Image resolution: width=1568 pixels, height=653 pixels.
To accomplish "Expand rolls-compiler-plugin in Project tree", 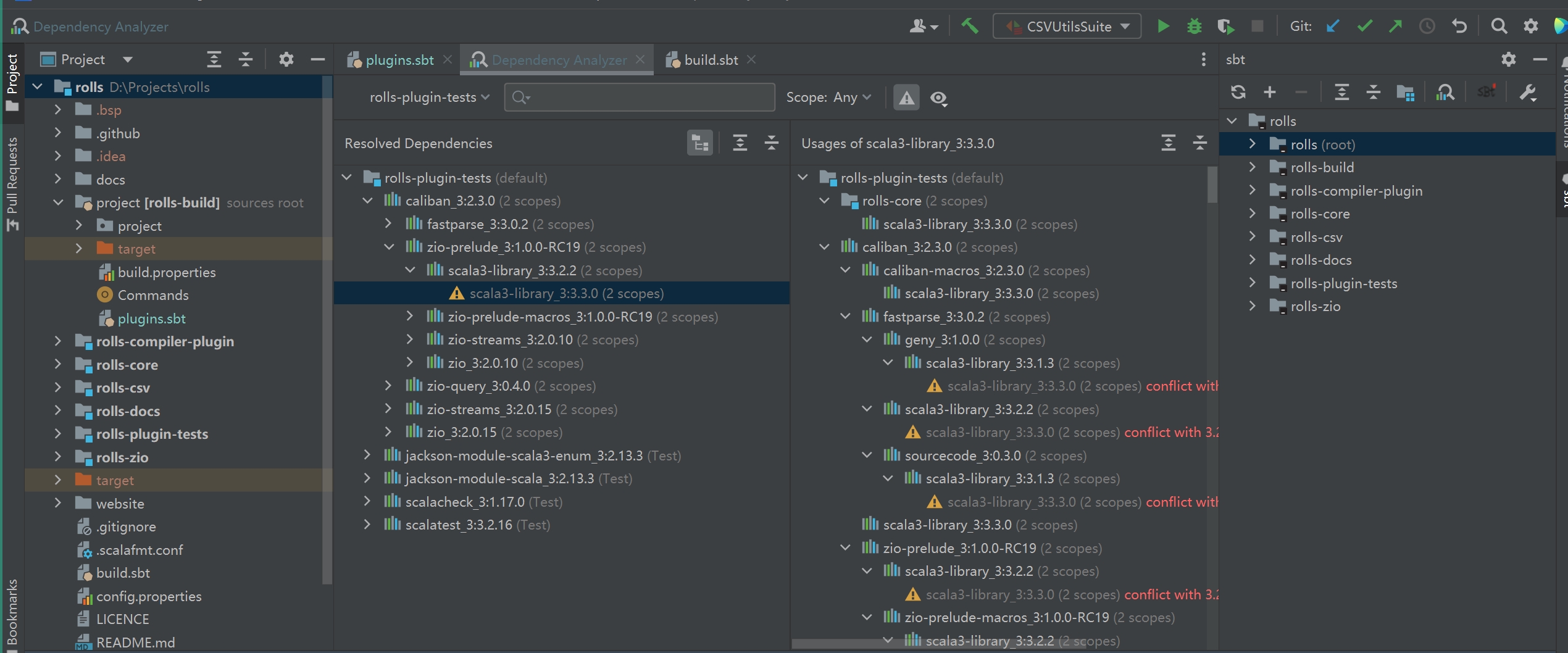I will pyautogui.click(x=57, y=341).
